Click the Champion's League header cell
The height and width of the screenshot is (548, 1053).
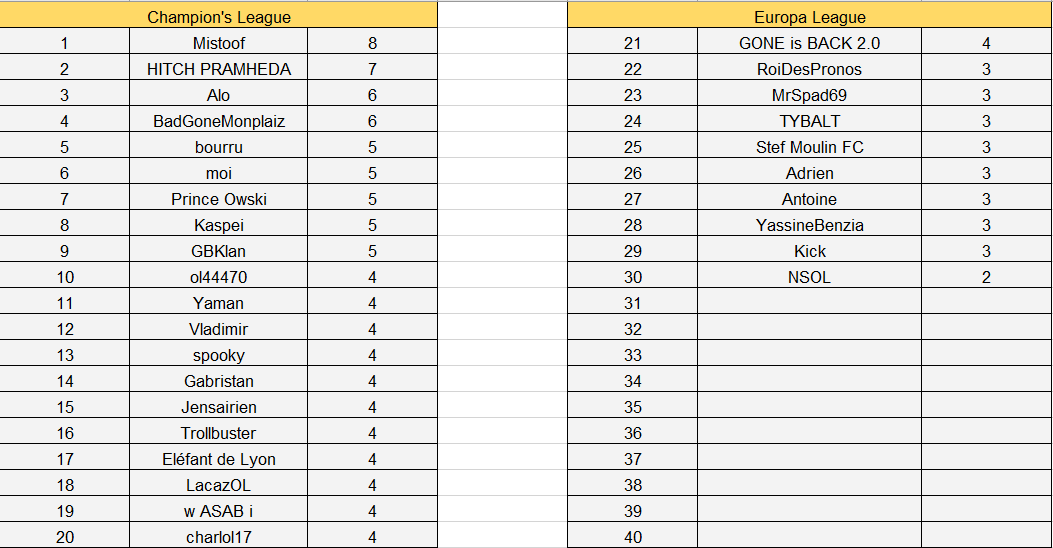click(x=219, y=17)
